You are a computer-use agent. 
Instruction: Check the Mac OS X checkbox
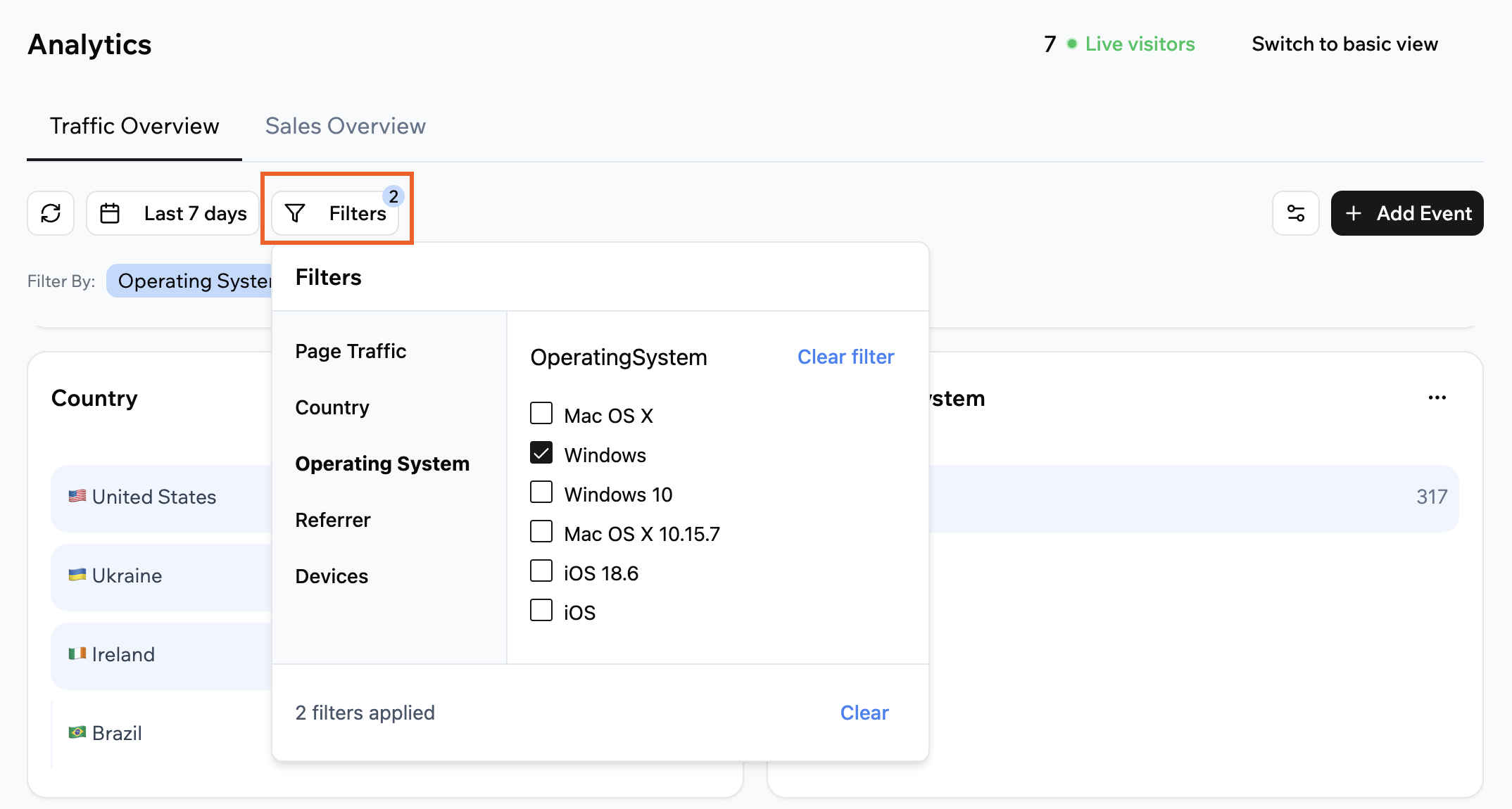tap(541, 414)
